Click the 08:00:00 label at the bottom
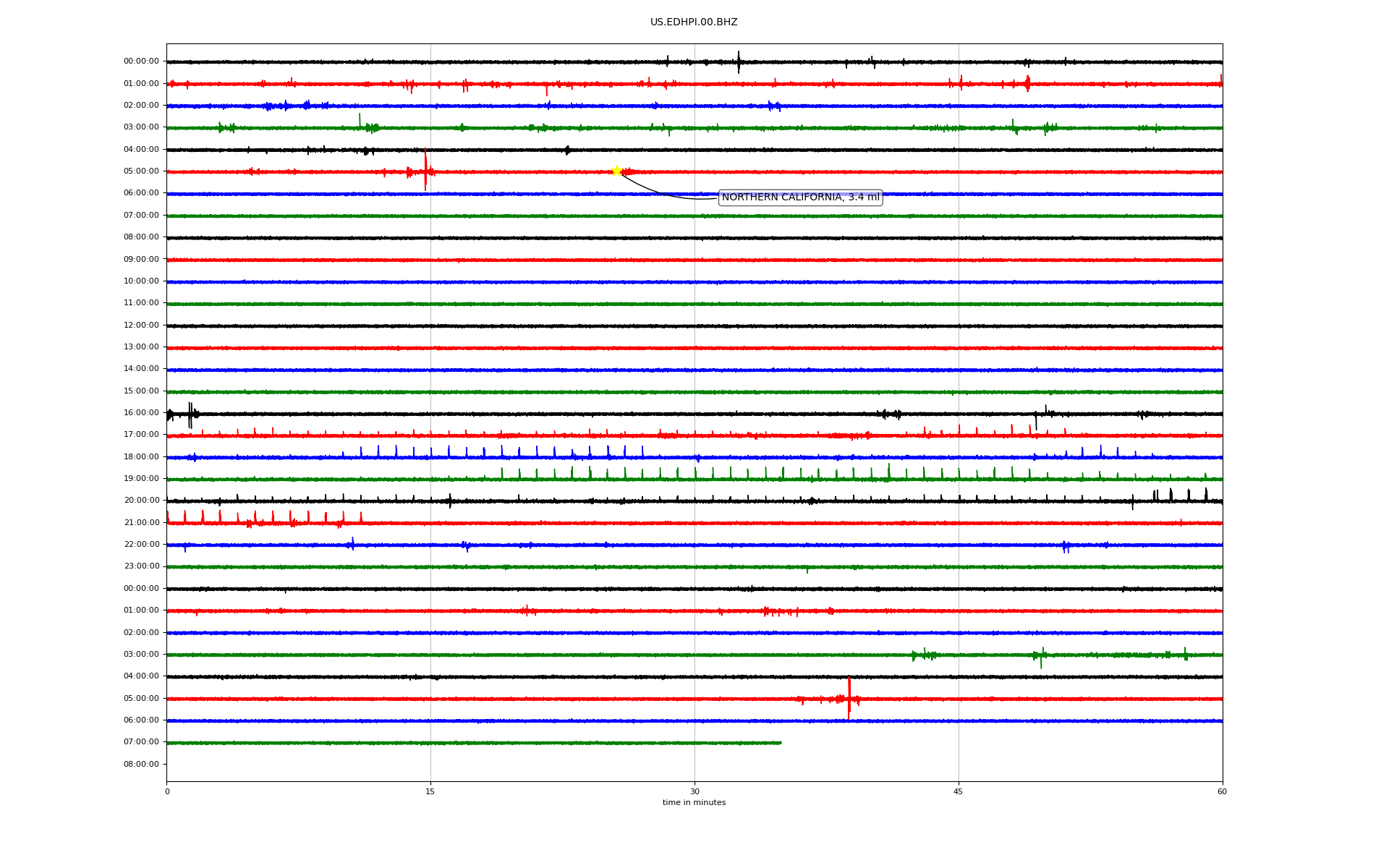 pos(141,765)
